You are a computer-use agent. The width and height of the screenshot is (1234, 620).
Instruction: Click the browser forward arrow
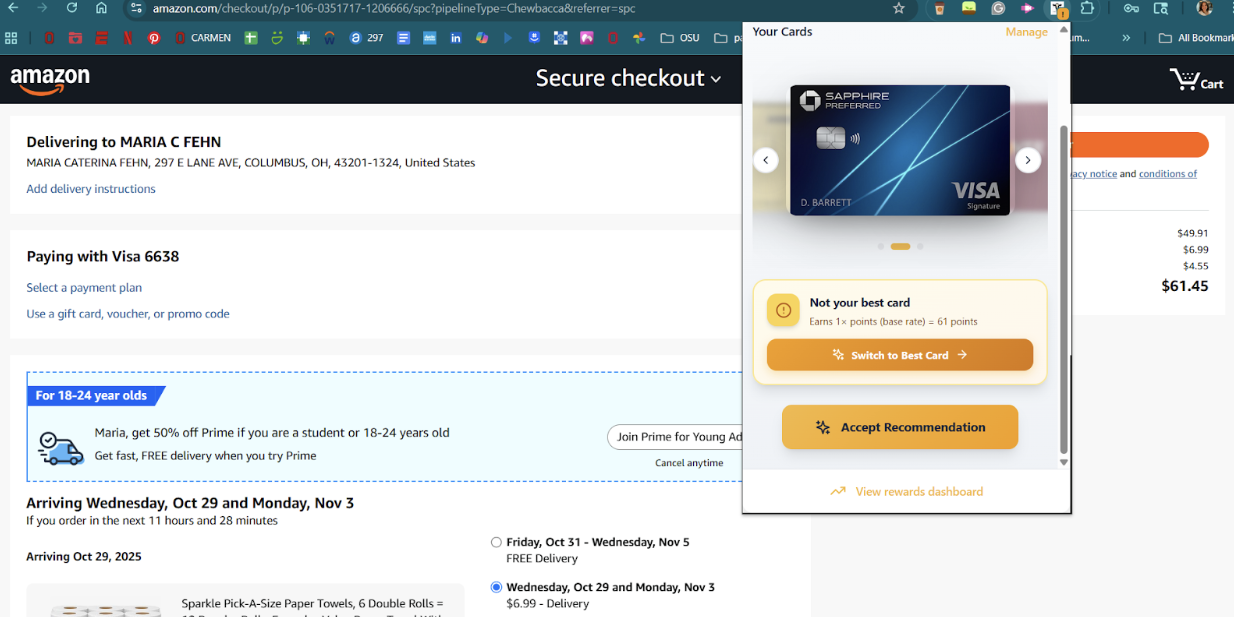(x=42, y=8)
